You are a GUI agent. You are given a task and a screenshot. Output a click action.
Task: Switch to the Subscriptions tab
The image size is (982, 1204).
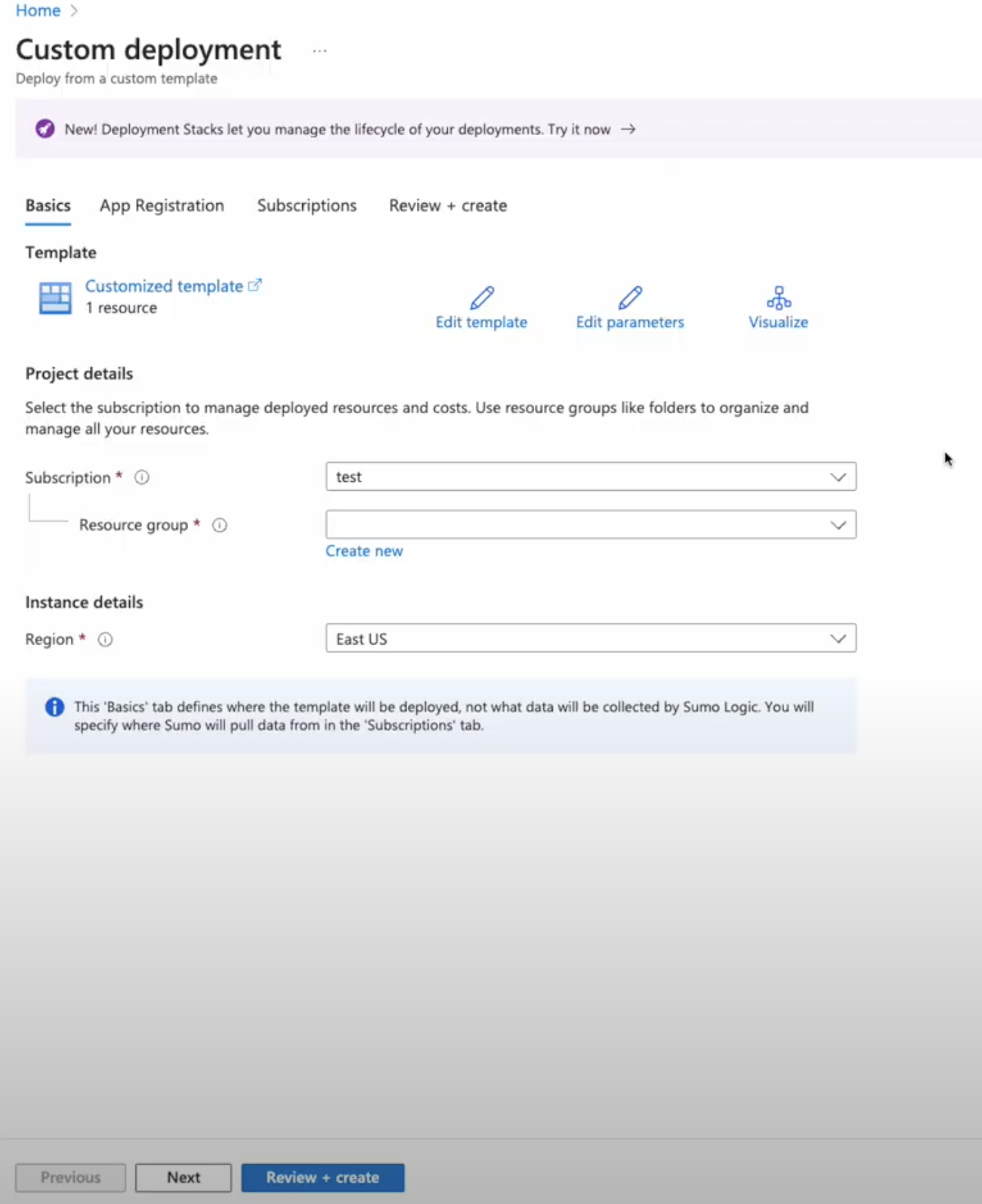tap(306, 205)
